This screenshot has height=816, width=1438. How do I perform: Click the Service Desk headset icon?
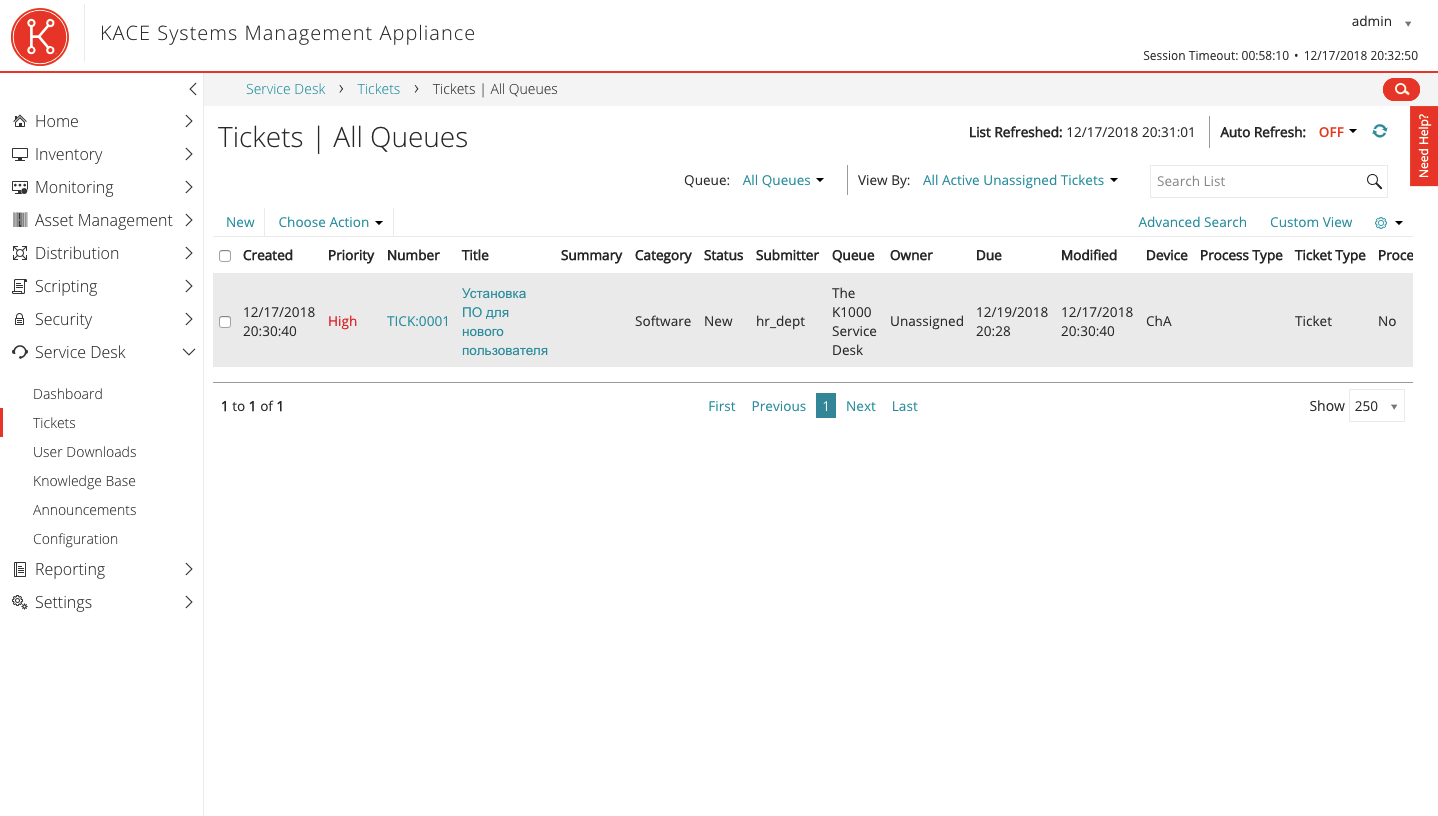19,352
